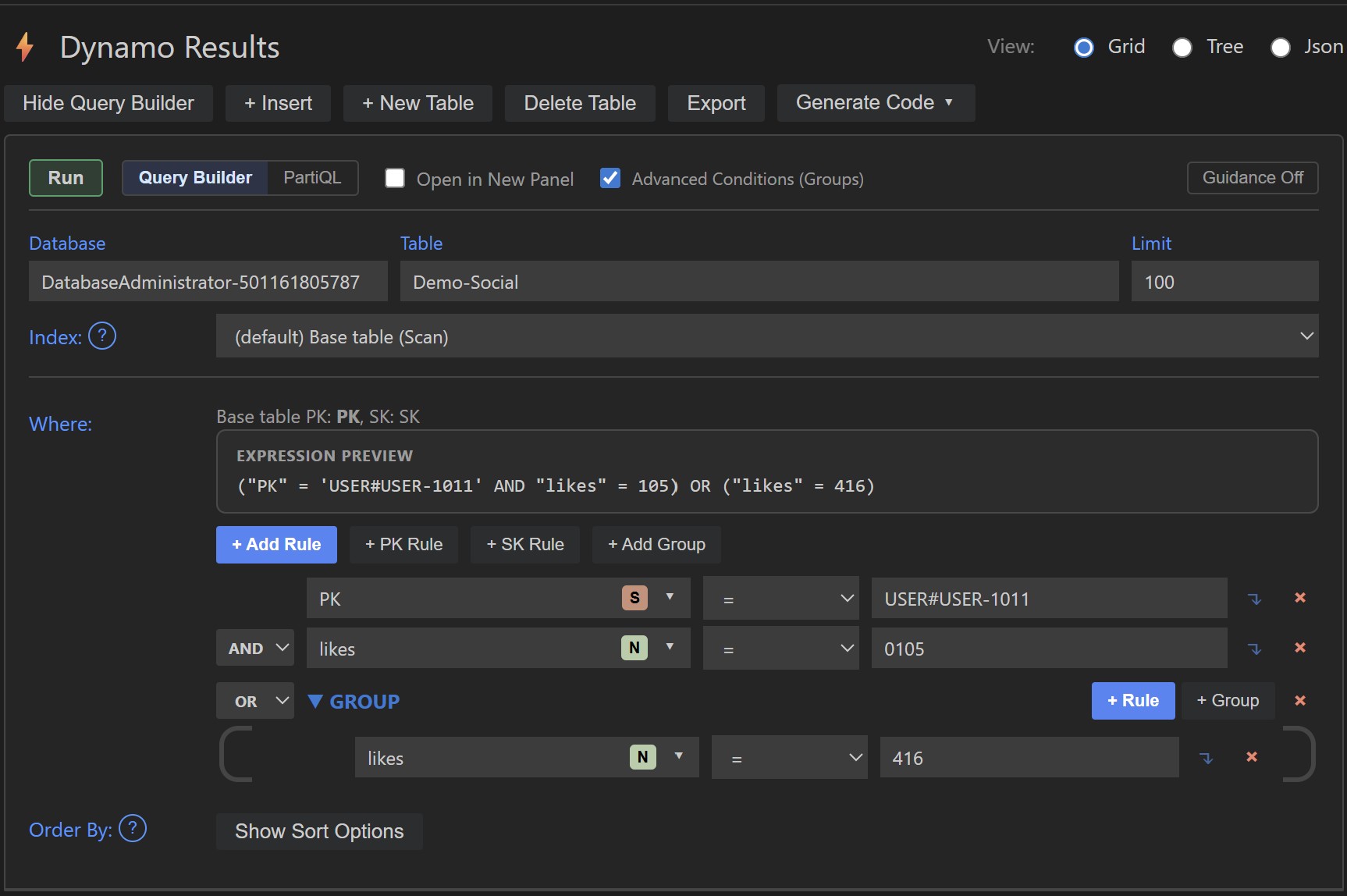Viewport: 1347px width, 896px height.
Task: Click the + PK Rule button
Action: click(x=403, y=545)
